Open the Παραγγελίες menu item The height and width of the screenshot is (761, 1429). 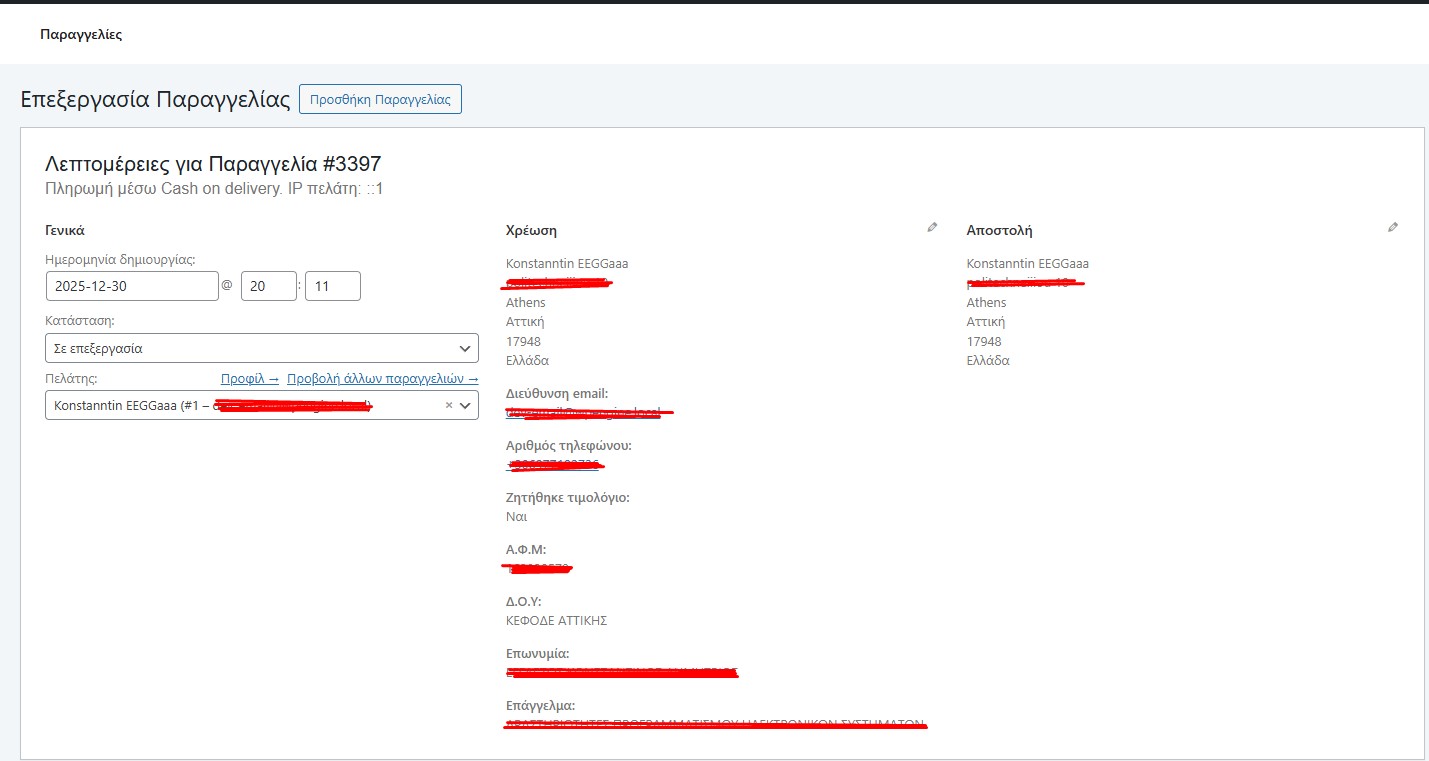(81, 34)
